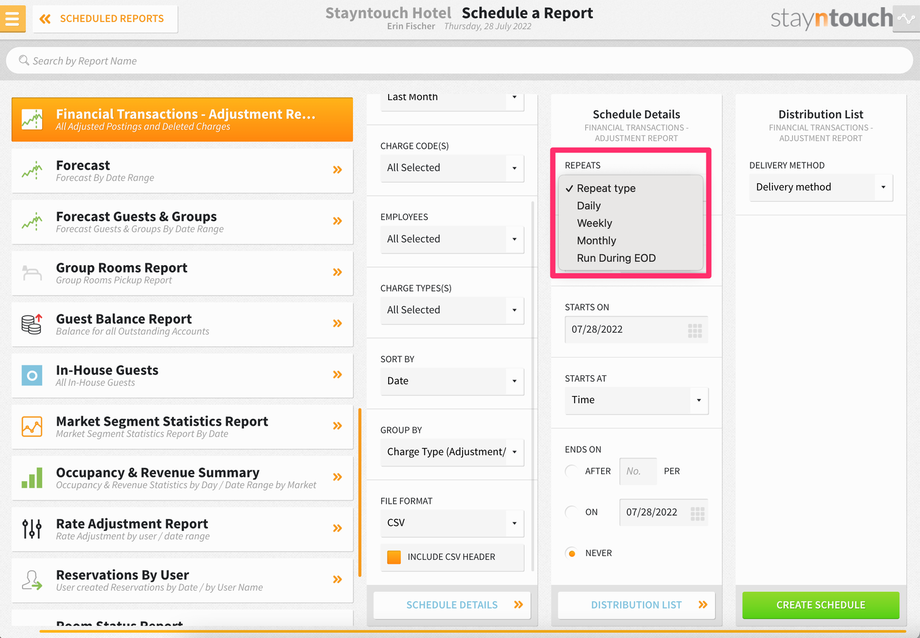Click arrow on Group Rooms Report row
The width and height of the screenshot is (920, 638).
click(337, 272)
